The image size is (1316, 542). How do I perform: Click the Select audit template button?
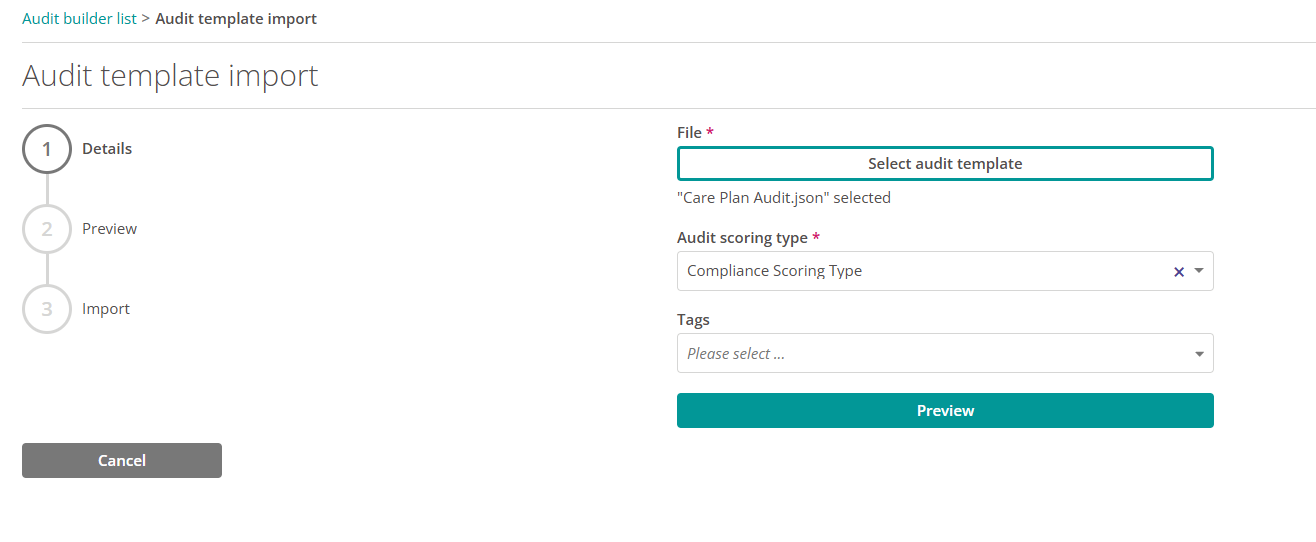(945, 164)
